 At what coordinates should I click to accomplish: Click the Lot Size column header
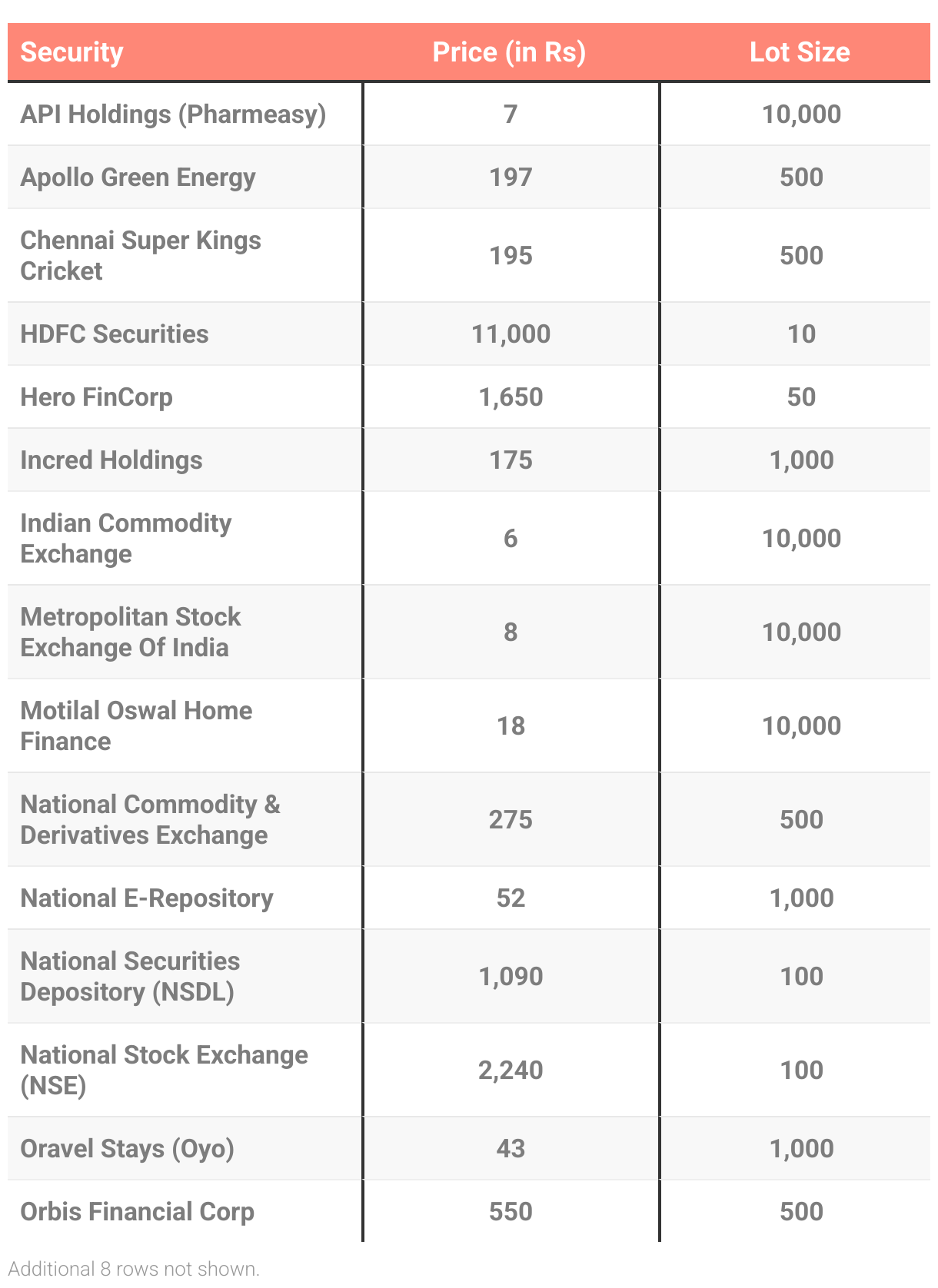point(800,52)
